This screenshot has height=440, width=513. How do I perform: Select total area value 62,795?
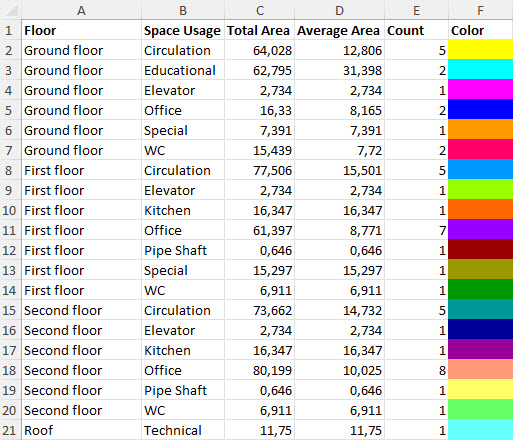(x=260, y=70)
